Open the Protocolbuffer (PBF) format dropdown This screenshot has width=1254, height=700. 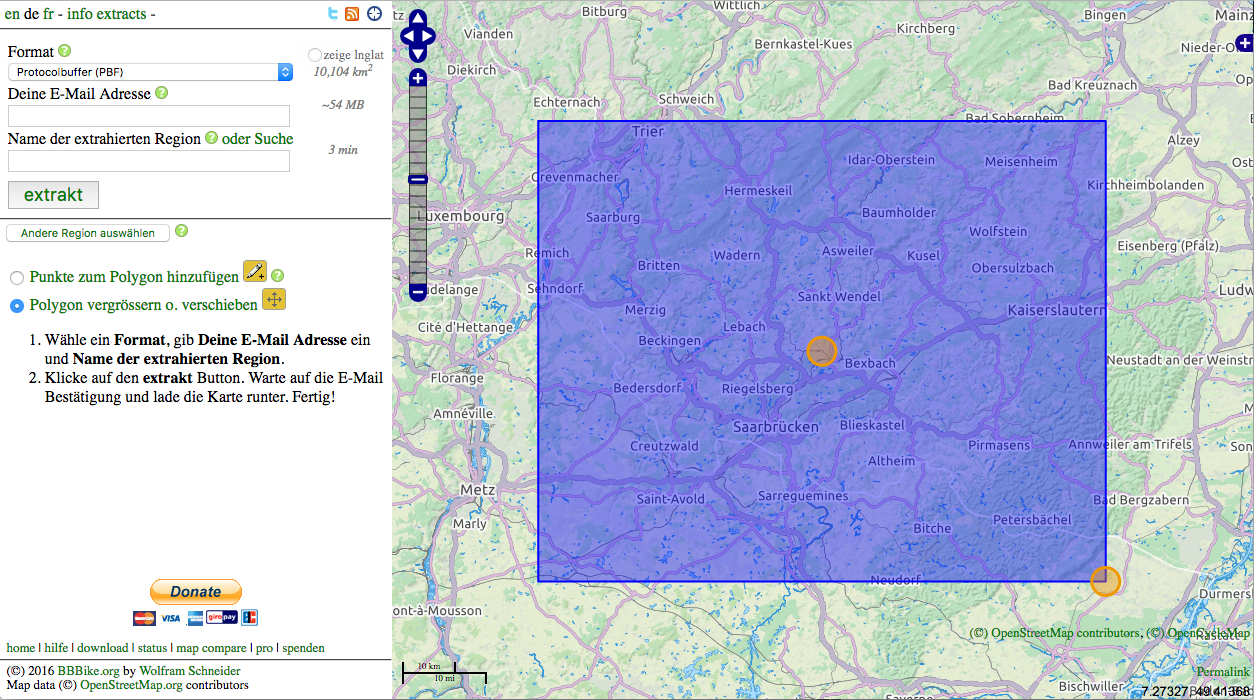150,72
